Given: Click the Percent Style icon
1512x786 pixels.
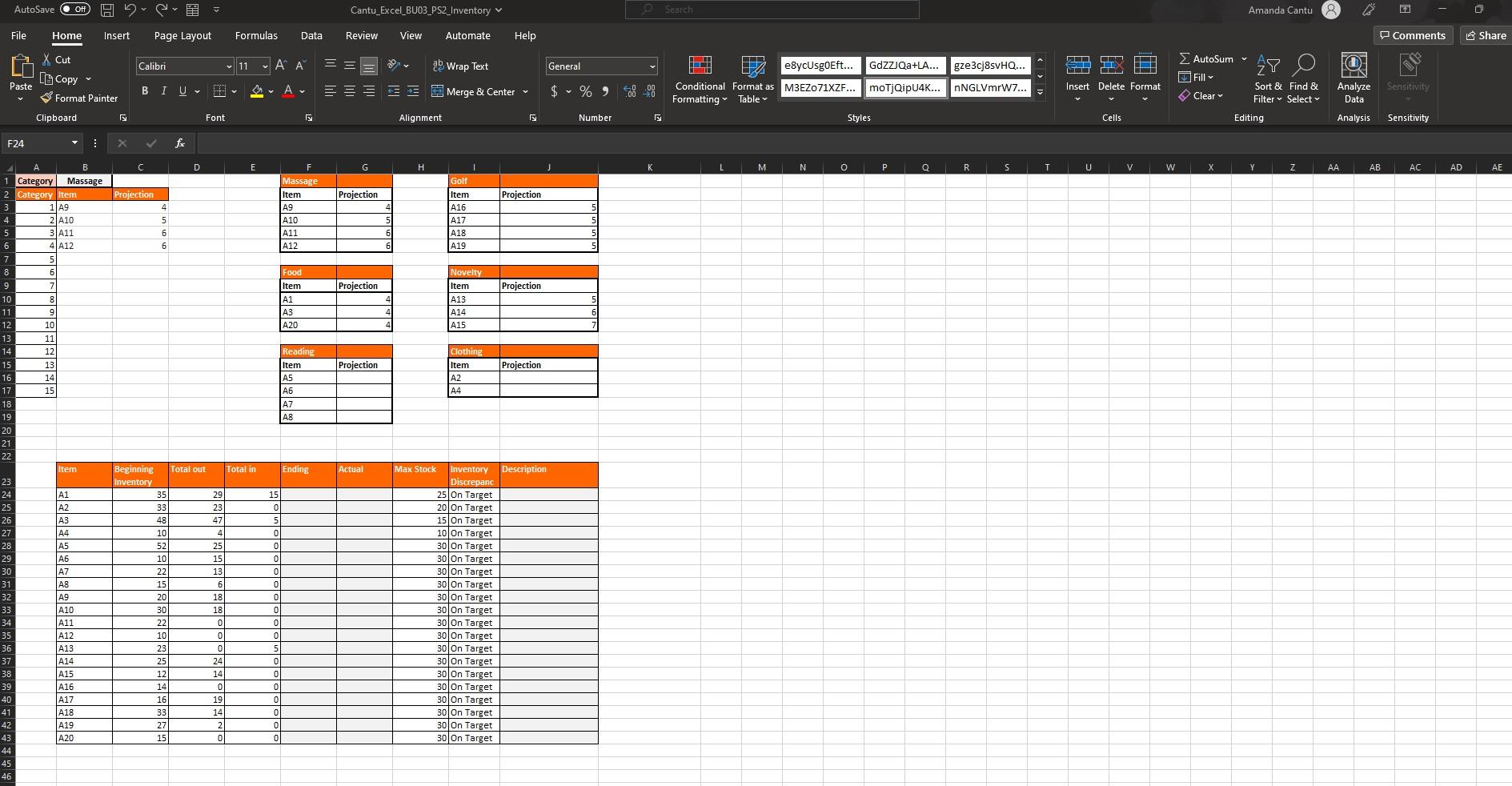Looking at the screenshot, I should (586, 91).
